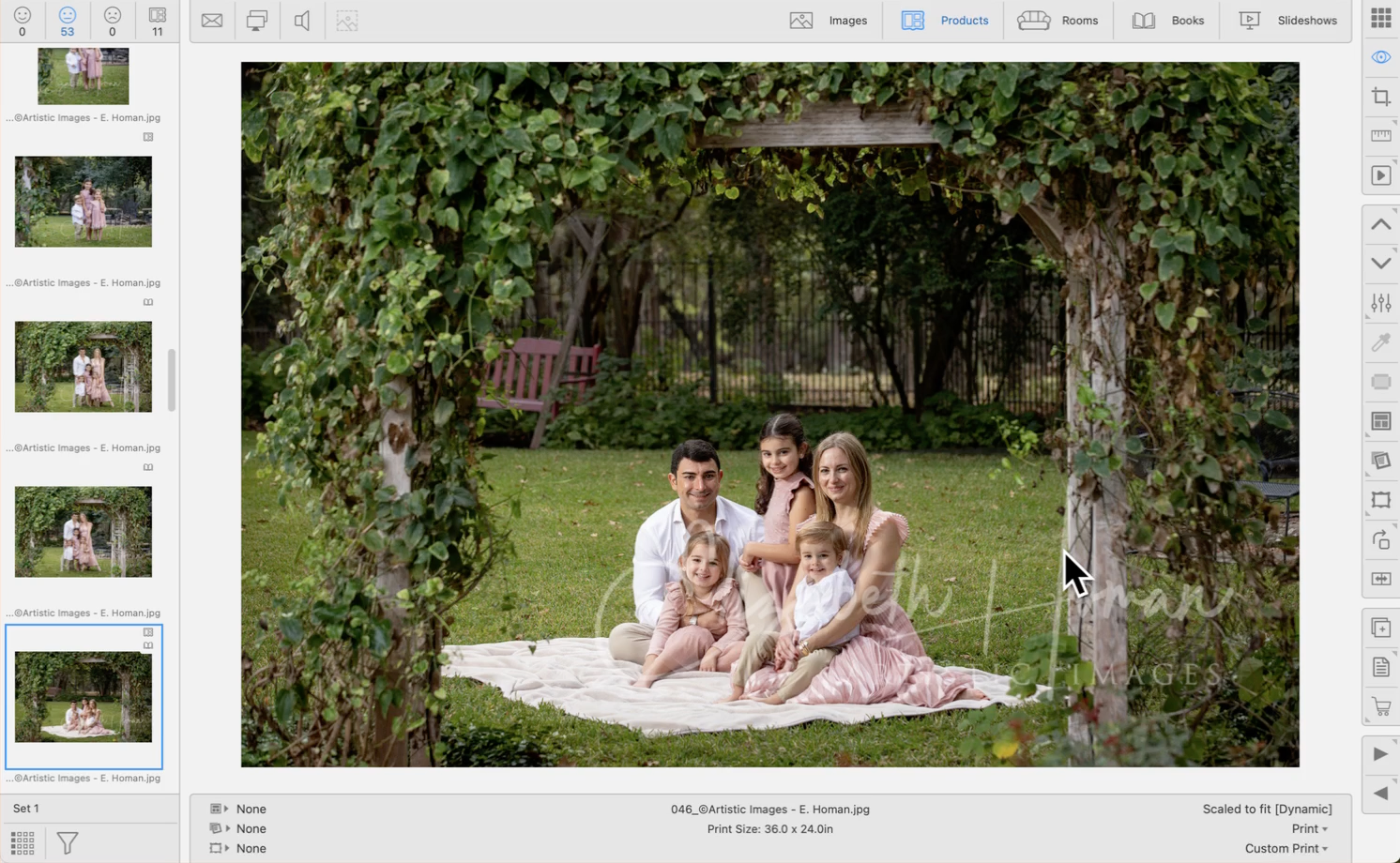Screen dimensions: 1400x863
Task: Open the image adjustment sliders tool
Action: 1380,303
